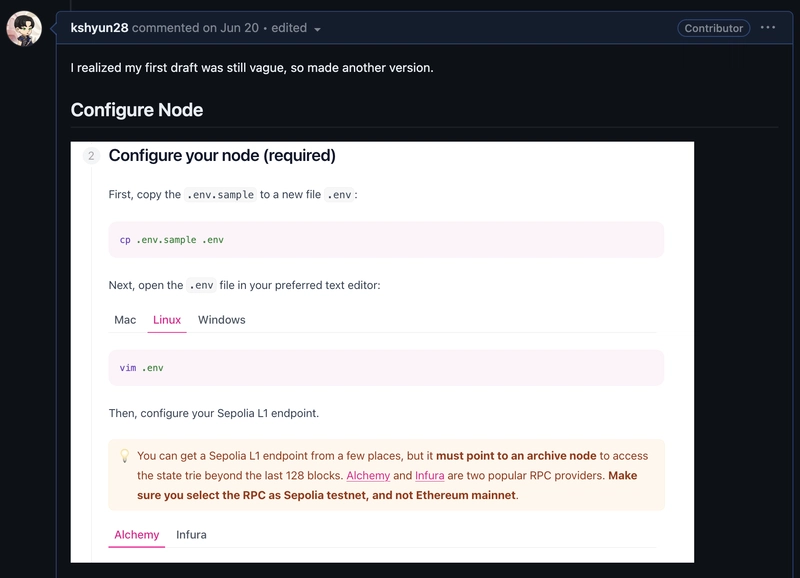Switch to the Windows tab
This screenshot has height=578, width=800.
point(221,320)
